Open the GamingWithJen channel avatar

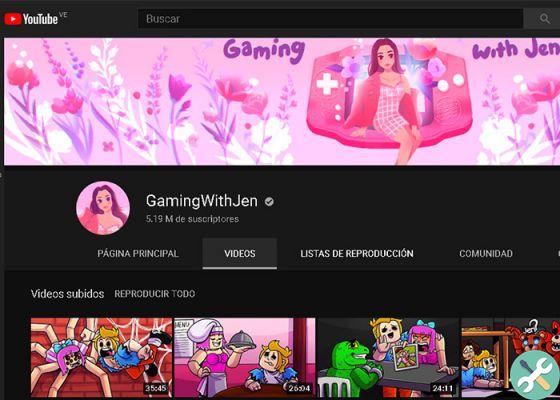[x=103, y=208]
